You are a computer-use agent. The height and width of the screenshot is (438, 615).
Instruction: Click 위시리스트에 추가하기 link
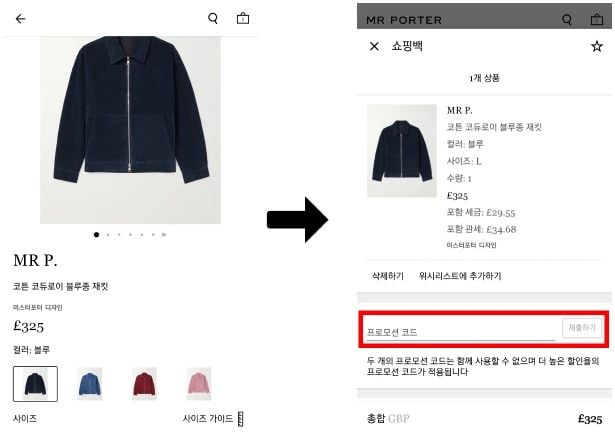(x=460, y=276)
